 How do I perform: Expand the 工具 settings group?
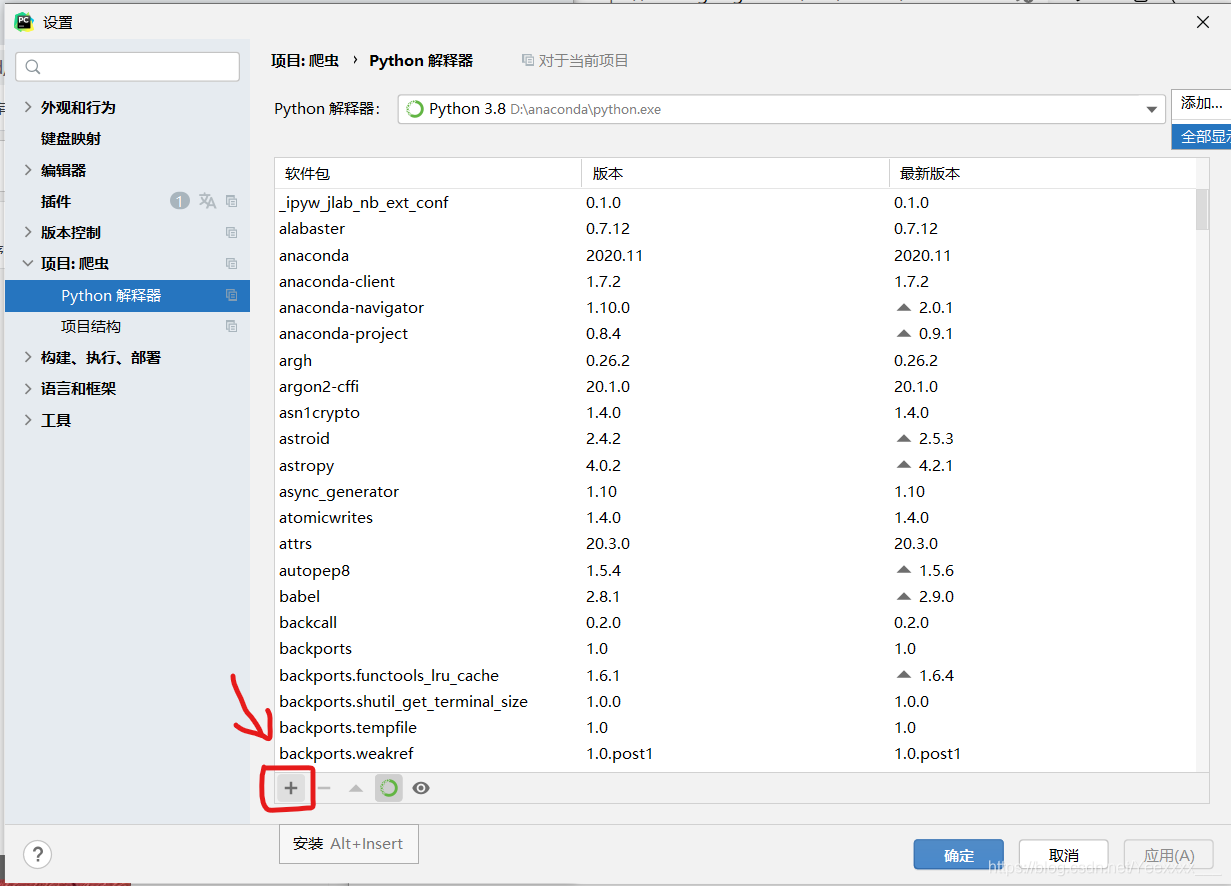[28, 420]
